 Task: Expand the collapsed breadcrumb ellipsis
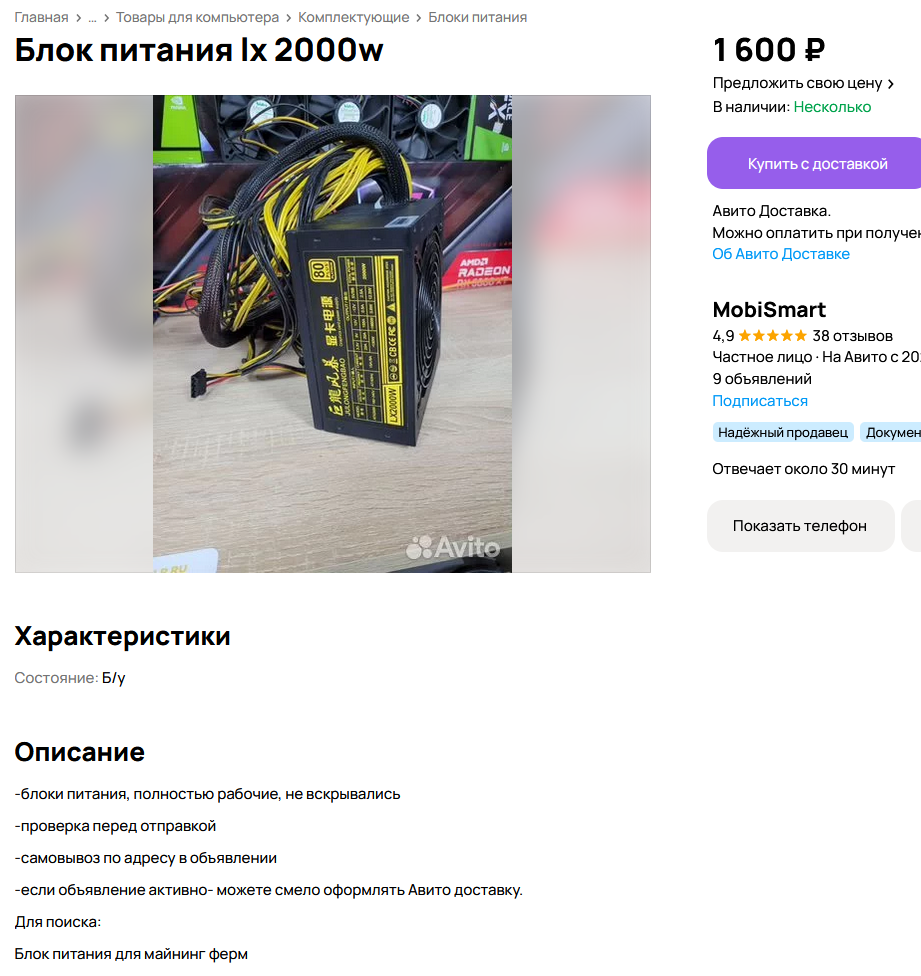click(92, 17)
